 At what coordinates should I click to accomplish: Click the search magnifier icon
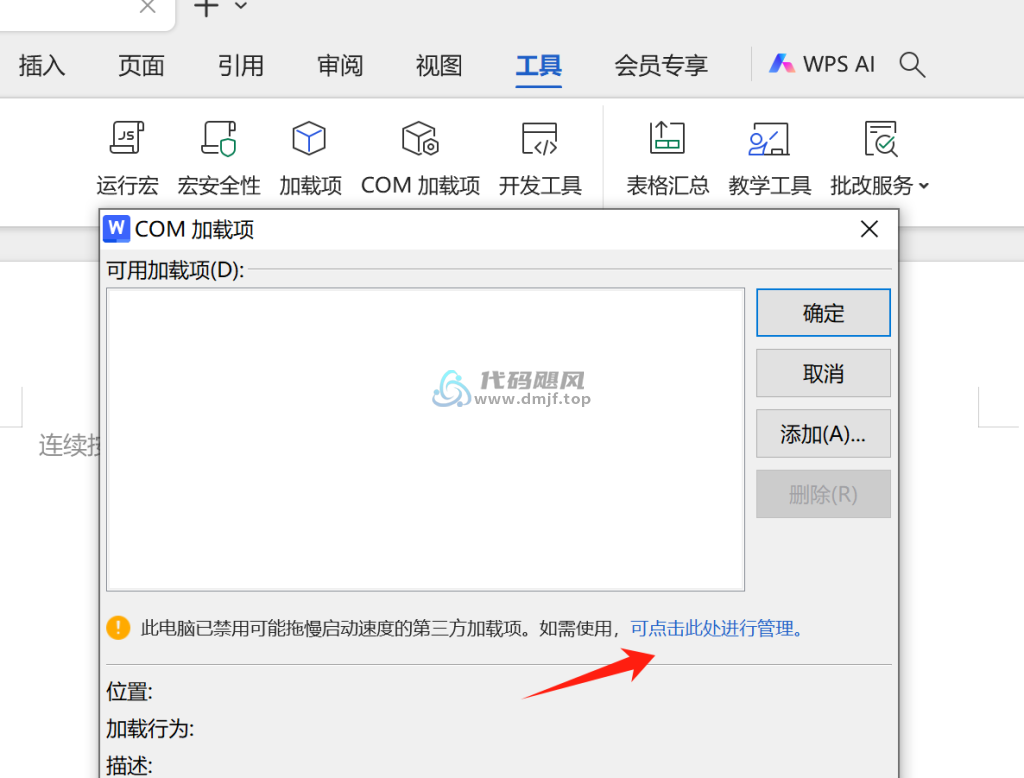pos(912,65)
